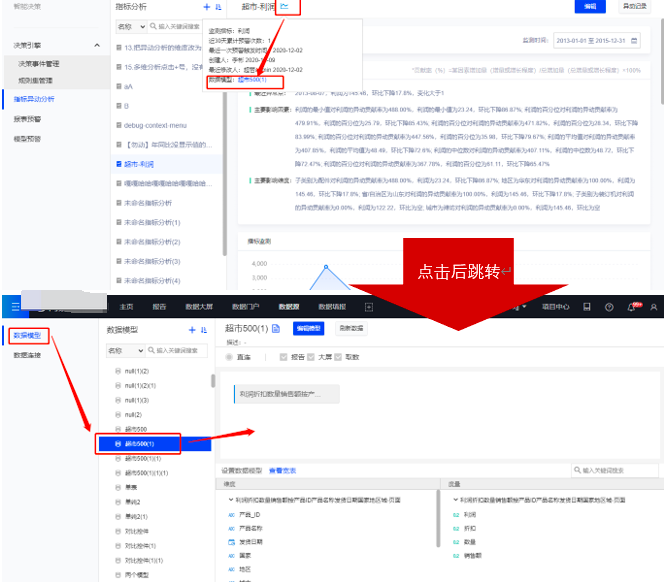Viewport: 664px width, 582px height.
Task: Click the bookmark icon in the navbar
Action: [587, 307]
